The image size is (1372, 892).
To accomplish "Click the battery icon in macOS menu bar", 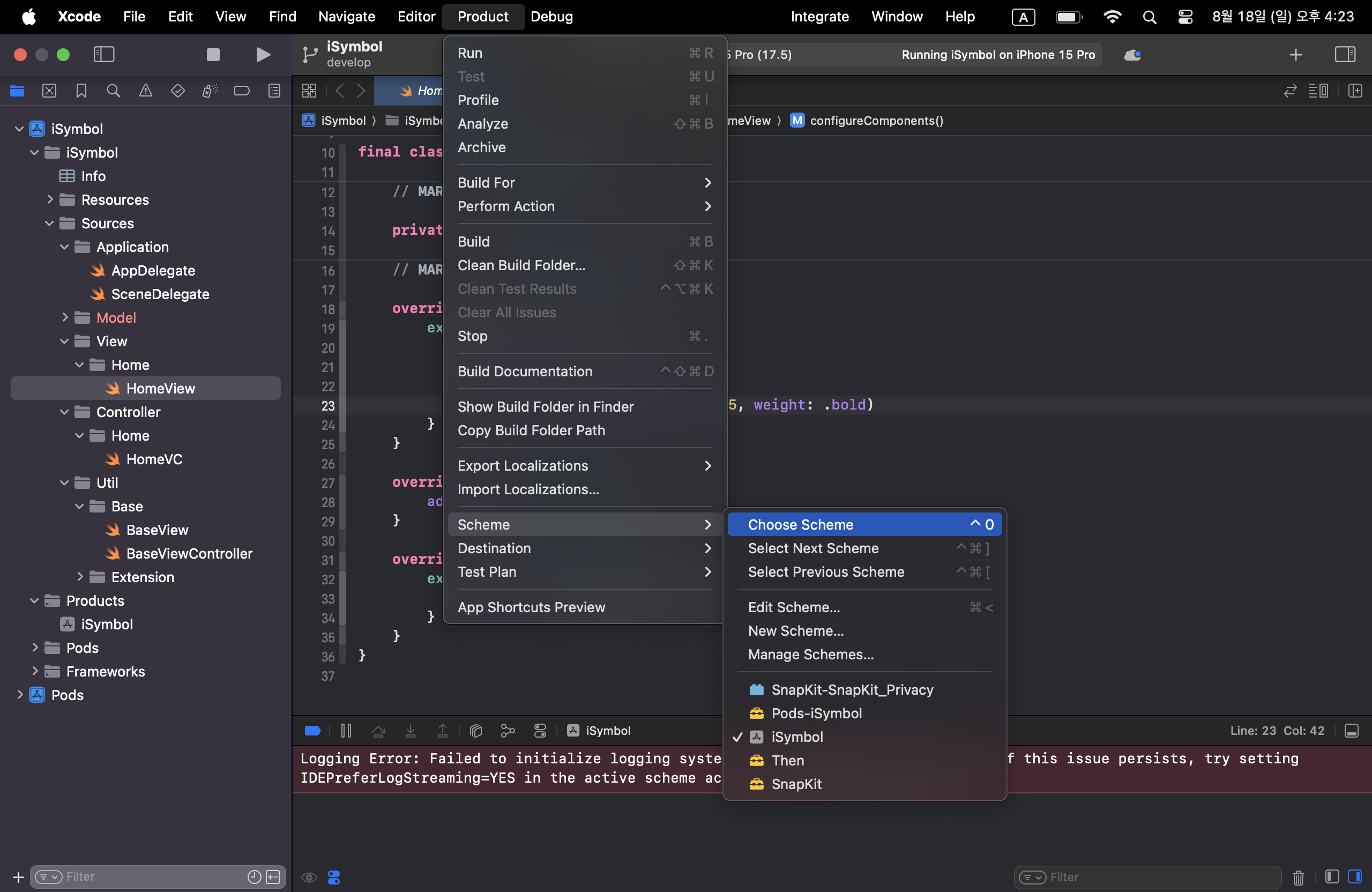I will [1069, 16].
